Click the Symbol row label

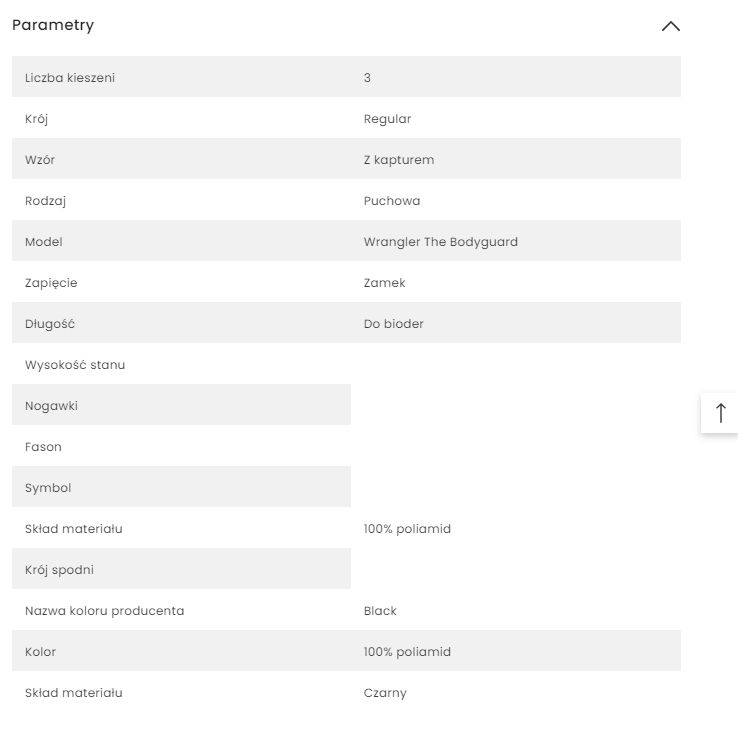[48, 488]
